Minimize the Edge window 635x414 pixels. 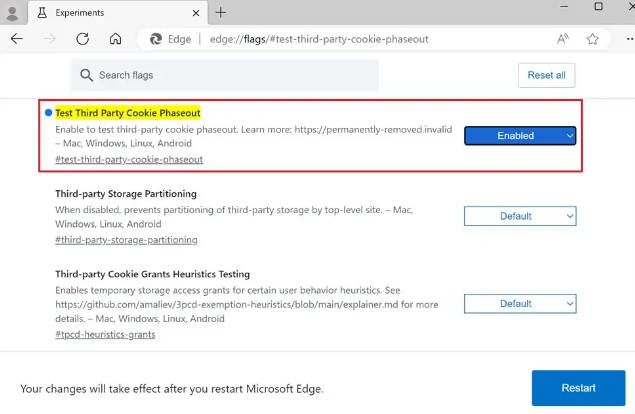pyautogui.click(x=564, y=6)
